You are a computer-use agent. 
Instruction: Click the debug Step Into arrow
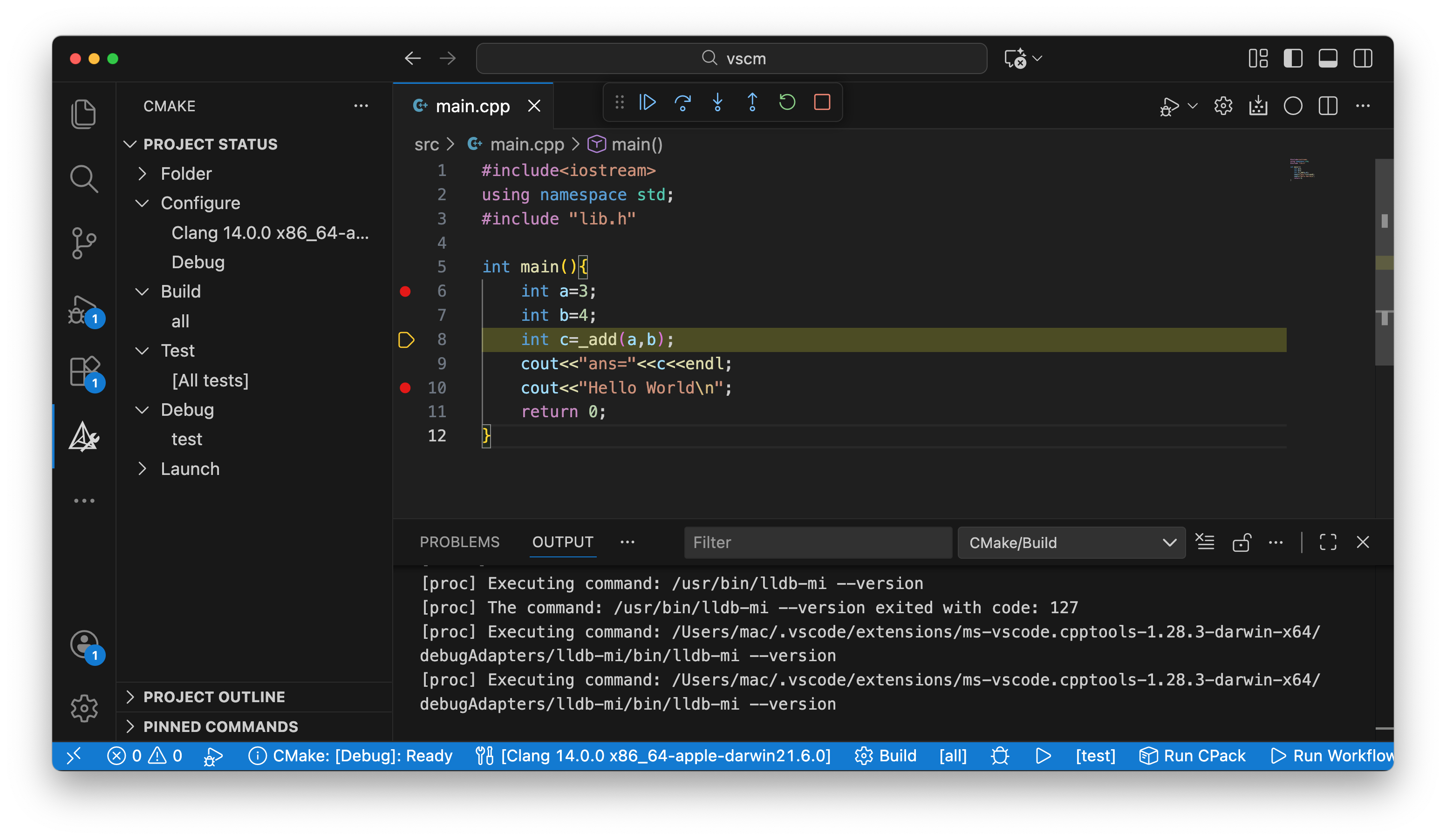pyautogui.click(x=717, y=102)
